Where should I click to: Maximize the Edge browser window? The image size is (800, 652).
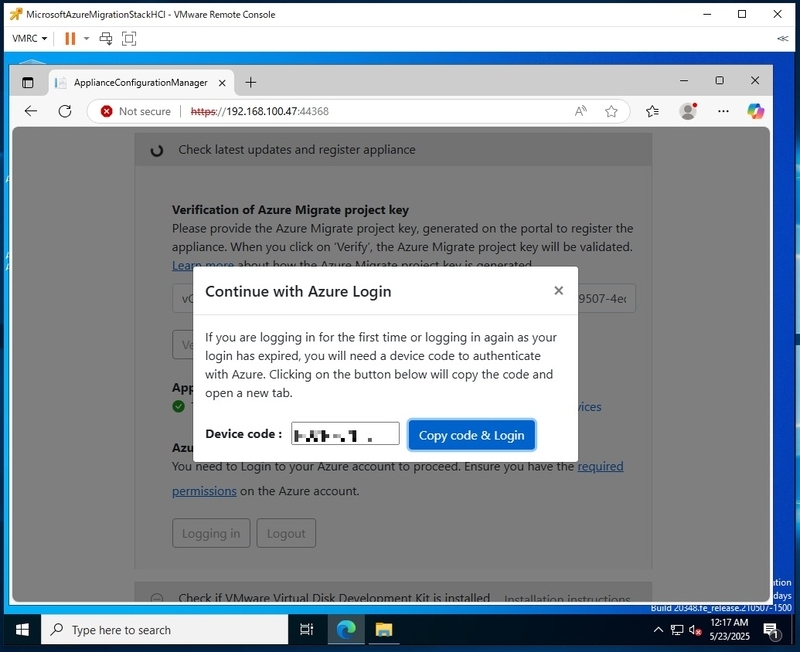click(x=719, y=80)
